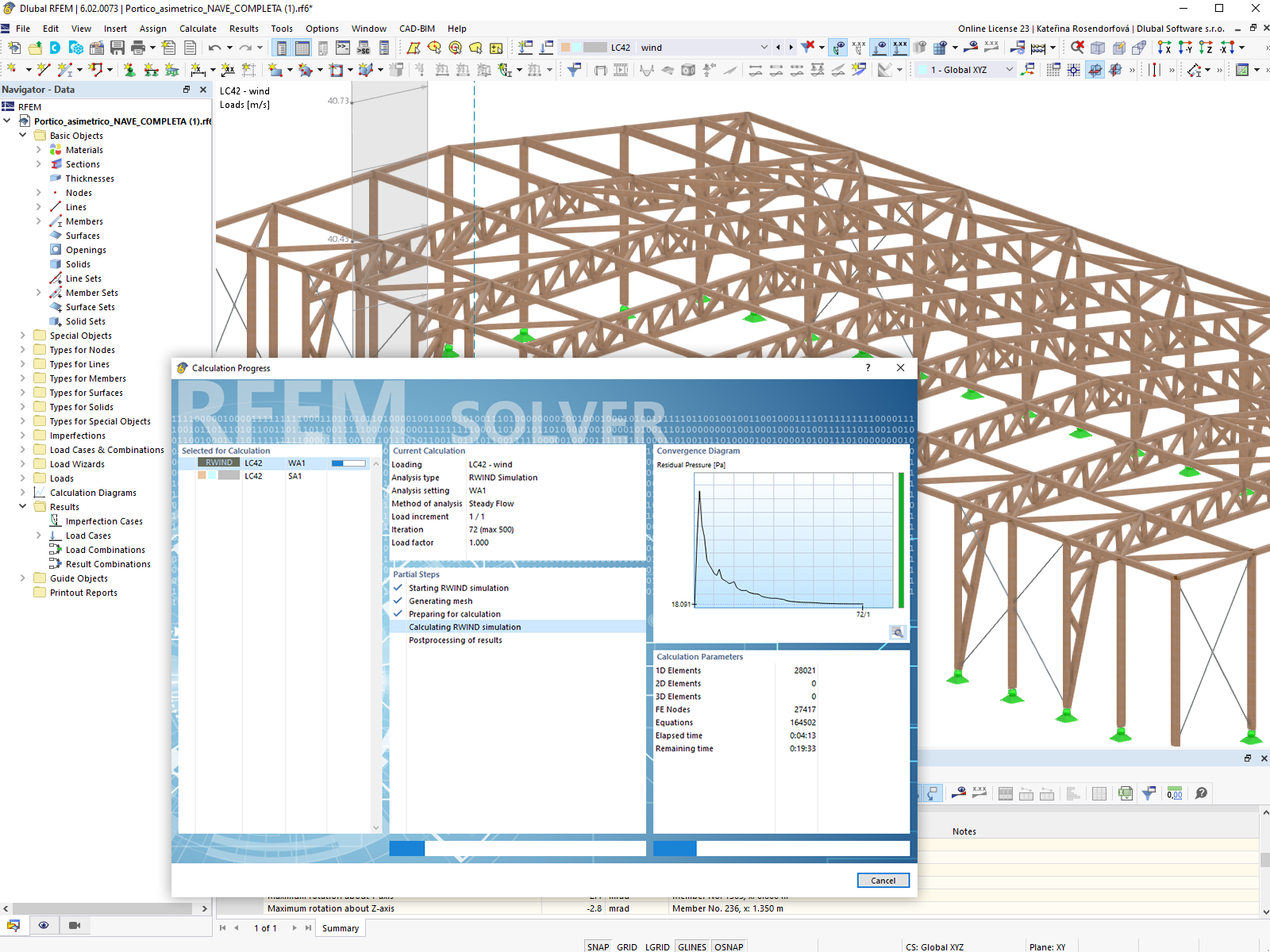Open the Navigator Data tab icon at bottom
The height and width of the screenshot is (952, 1270).
(13, 925)
